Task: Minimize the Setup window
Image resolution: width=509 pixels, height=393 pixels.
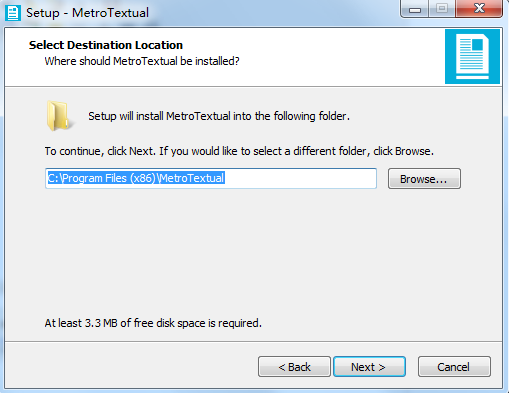Action: coord(415,9)
